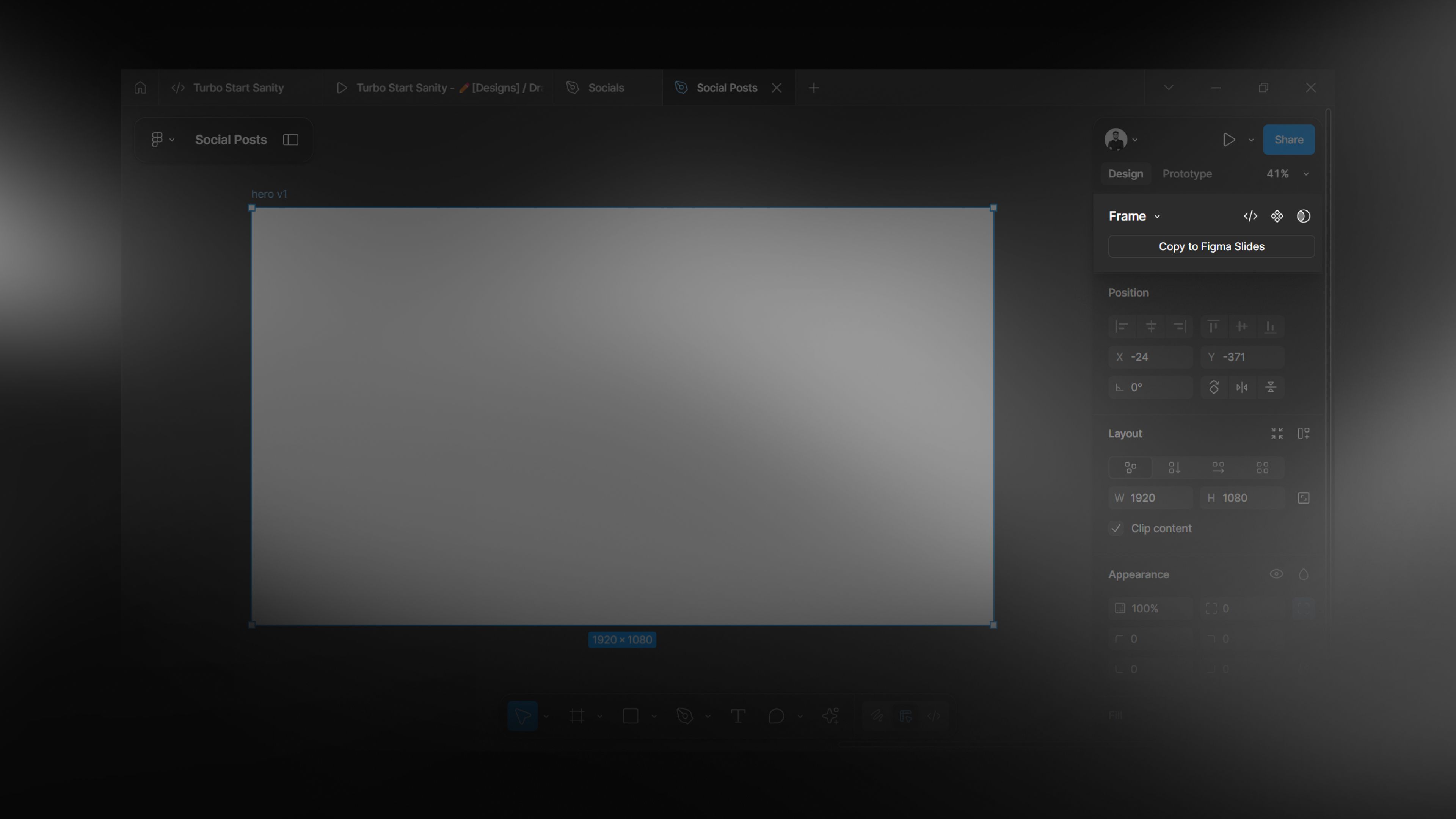Click the Dev Mode code icon beside Frame
The image size is (1456, 819).
[1250, 217]
